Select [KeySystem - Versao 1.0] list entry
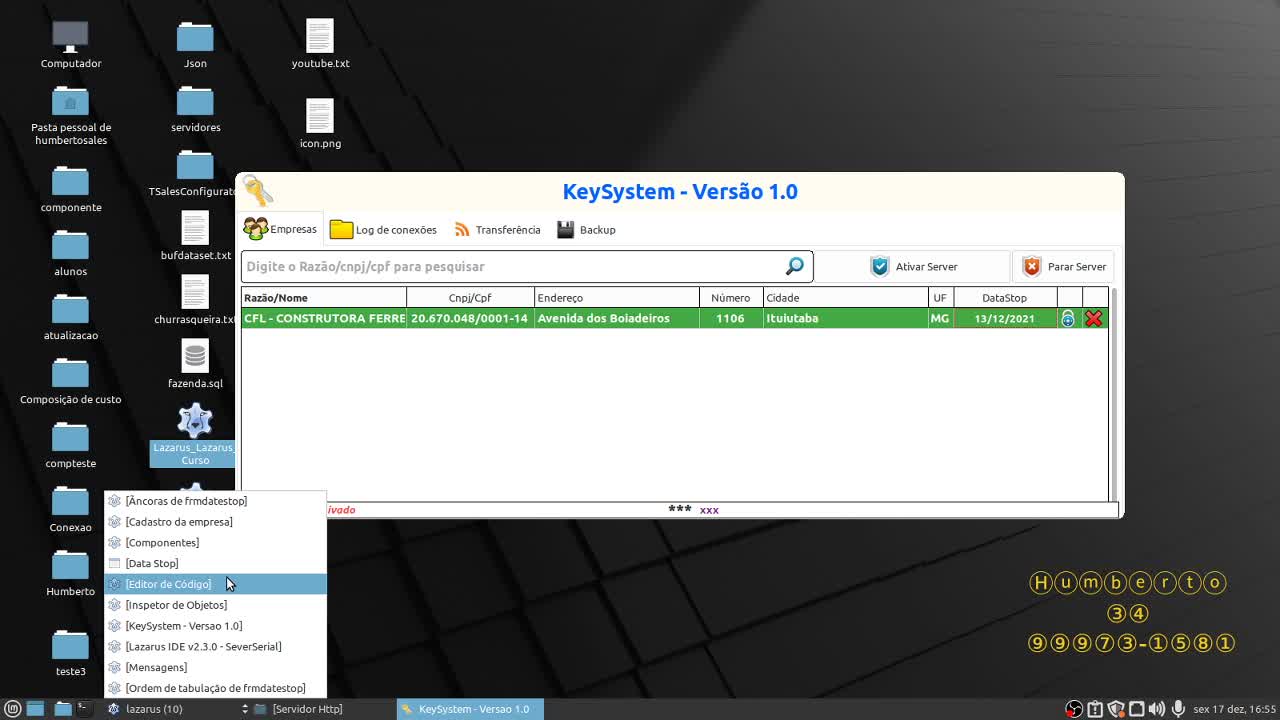1280x720 pixels. click(215, 626)
